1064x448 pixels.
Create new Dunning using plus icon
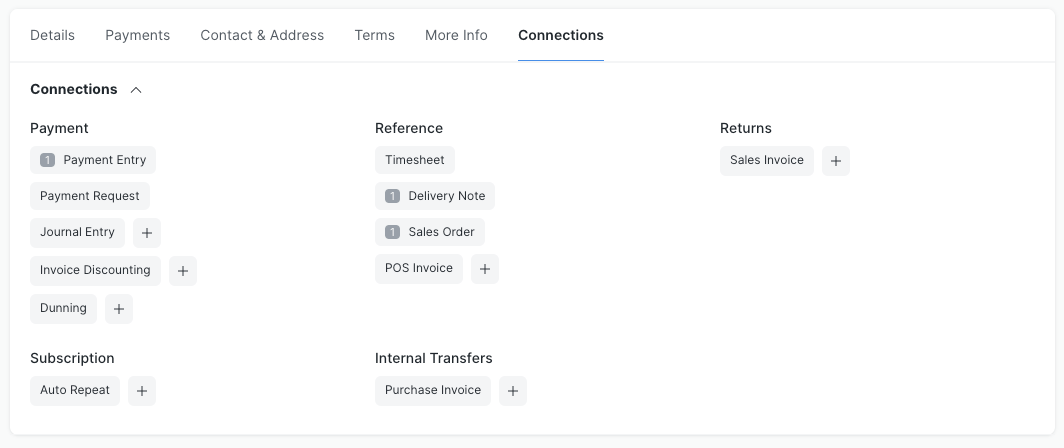(119, 309)
